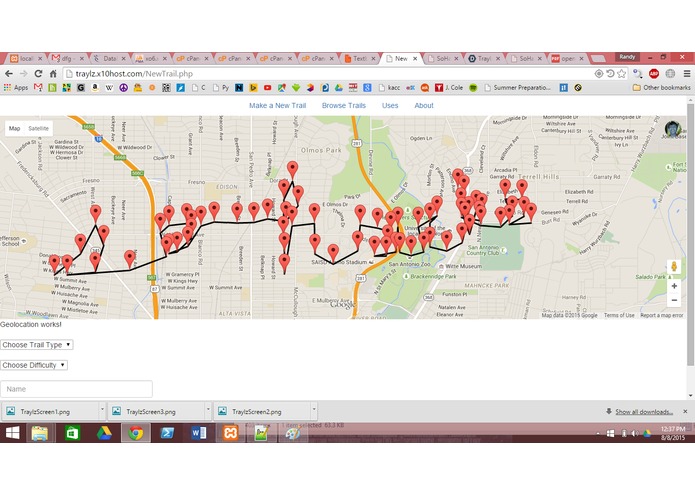Click the Street View pegman icon

coord(674,267)
